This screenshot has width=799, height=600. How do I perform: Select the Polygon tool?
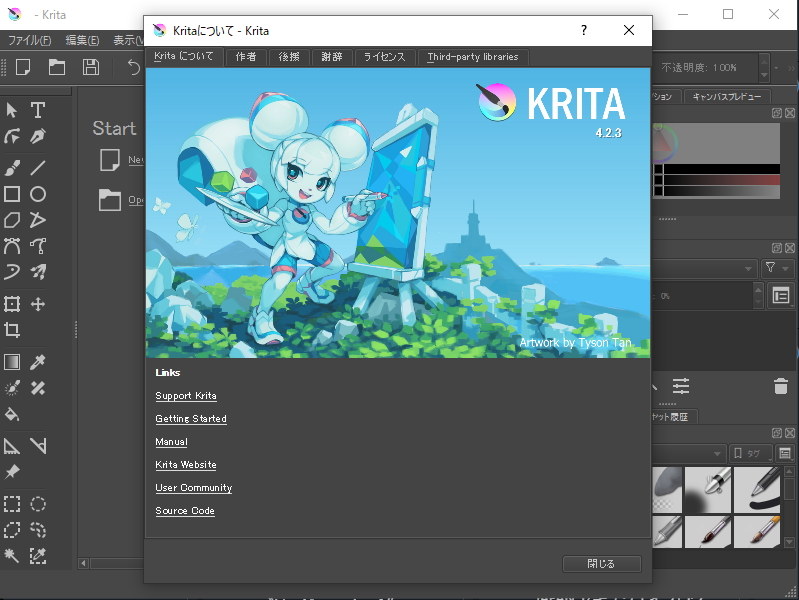coord(12,220)
